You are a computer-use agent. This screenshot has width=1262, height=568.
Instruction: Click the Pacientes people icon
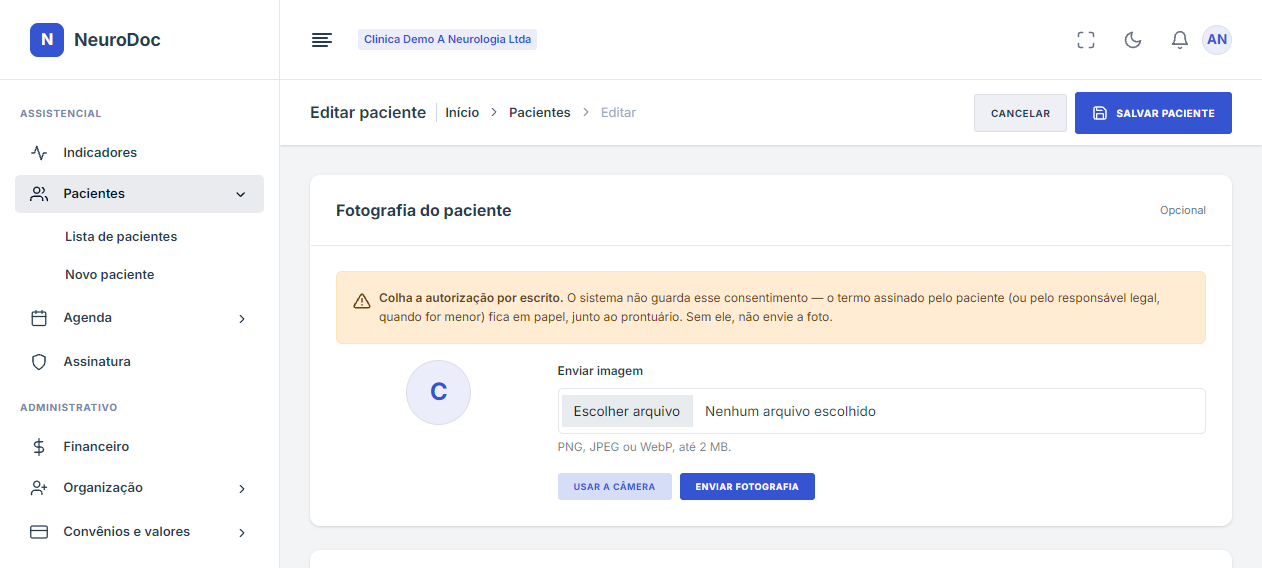click(39, 194)
